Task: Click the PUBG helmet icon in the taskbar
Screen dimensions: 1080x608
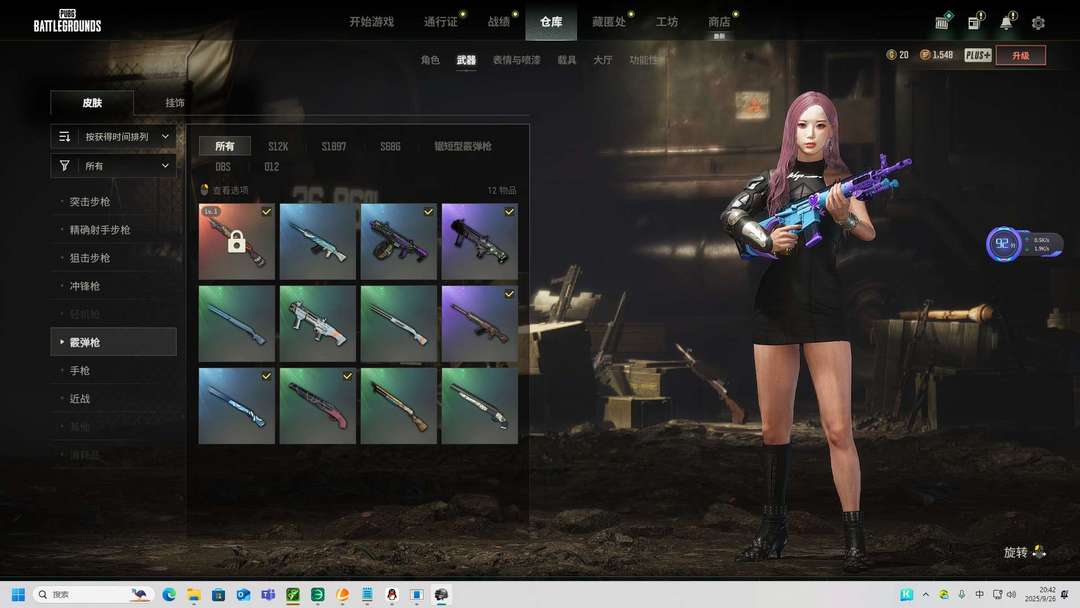Action: point(442,594)
